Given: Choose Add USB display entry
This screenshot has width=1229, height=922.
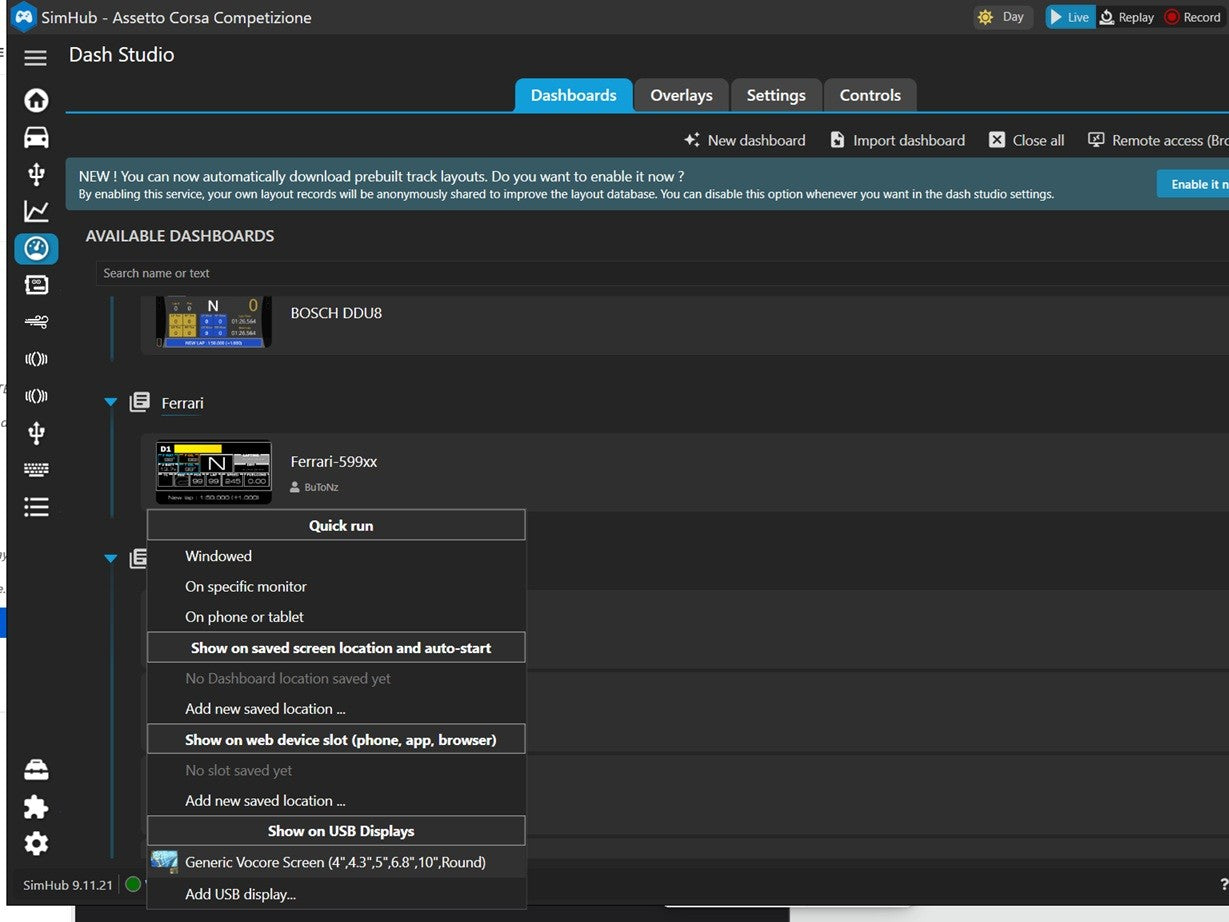Looking at the screenshot, I should [x=336, y=894].
